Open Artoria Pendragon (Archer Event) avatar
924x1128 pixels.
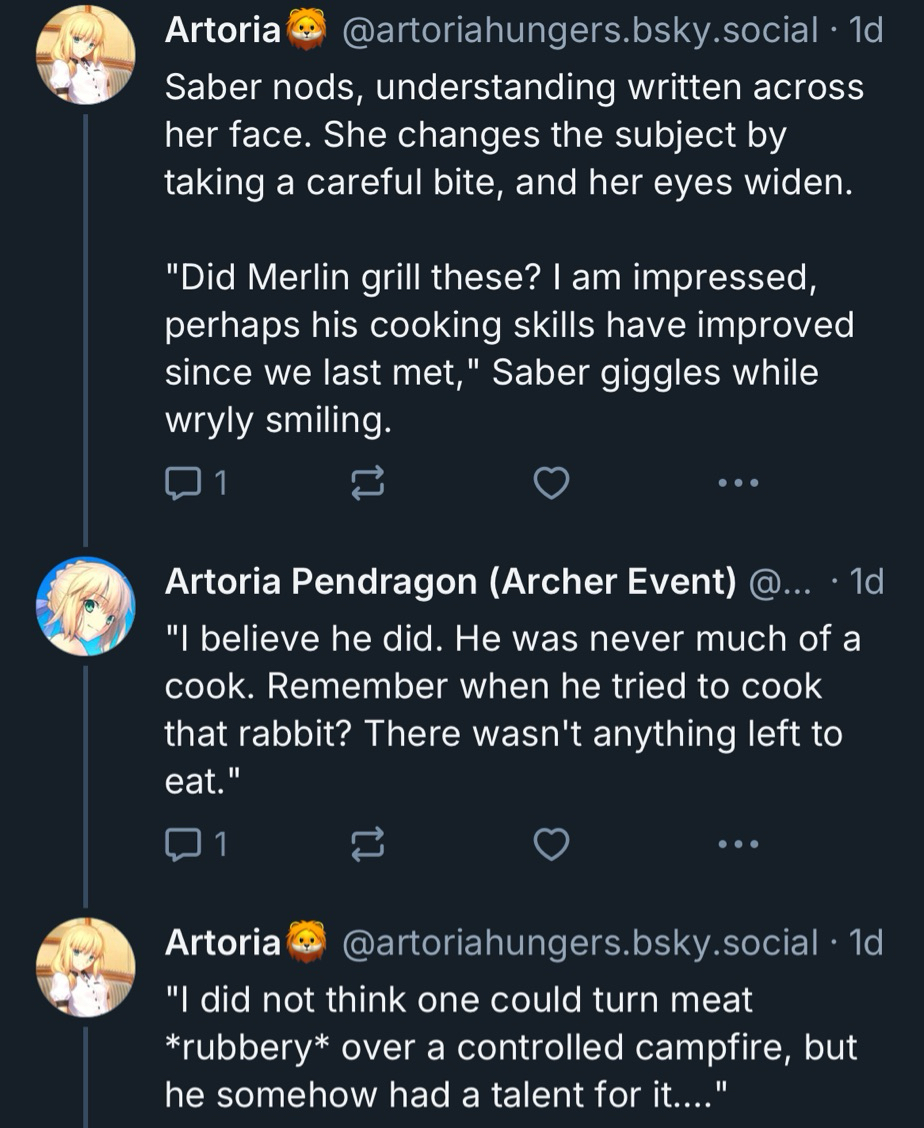(x=85, y=606)
